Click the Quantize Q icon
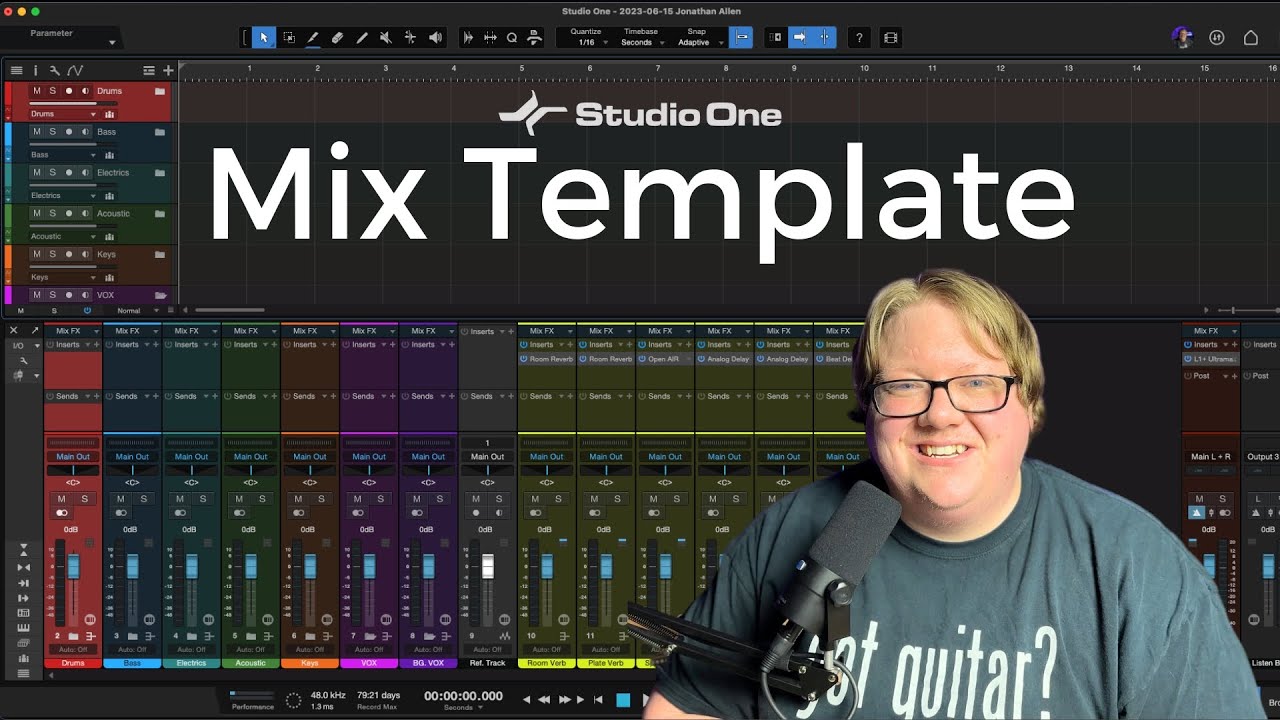 click(x=511, y=38)
